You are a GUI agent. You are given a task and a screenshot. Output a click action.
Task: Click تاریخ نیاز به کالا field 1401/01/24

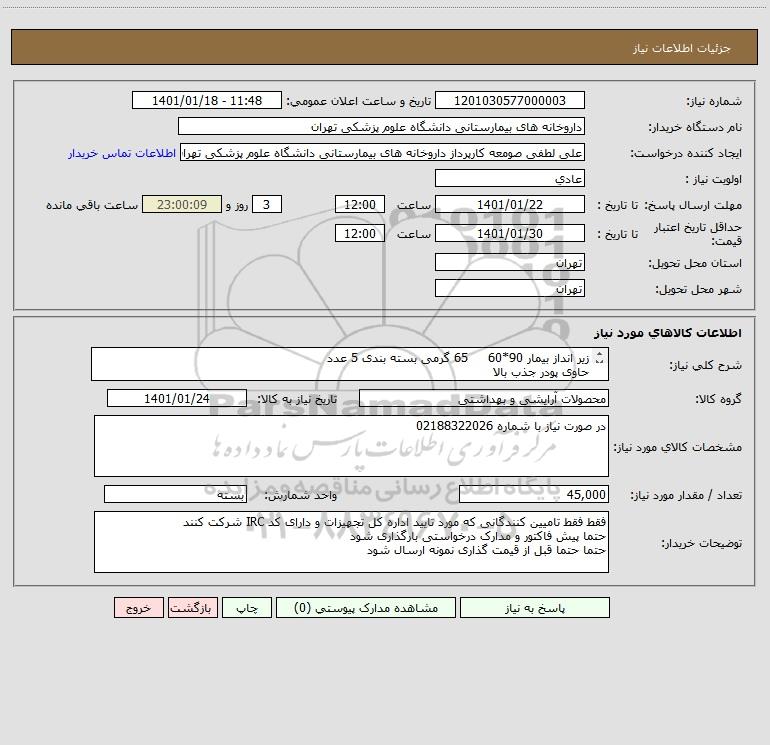pyautogui.click(x=177, y=398)
